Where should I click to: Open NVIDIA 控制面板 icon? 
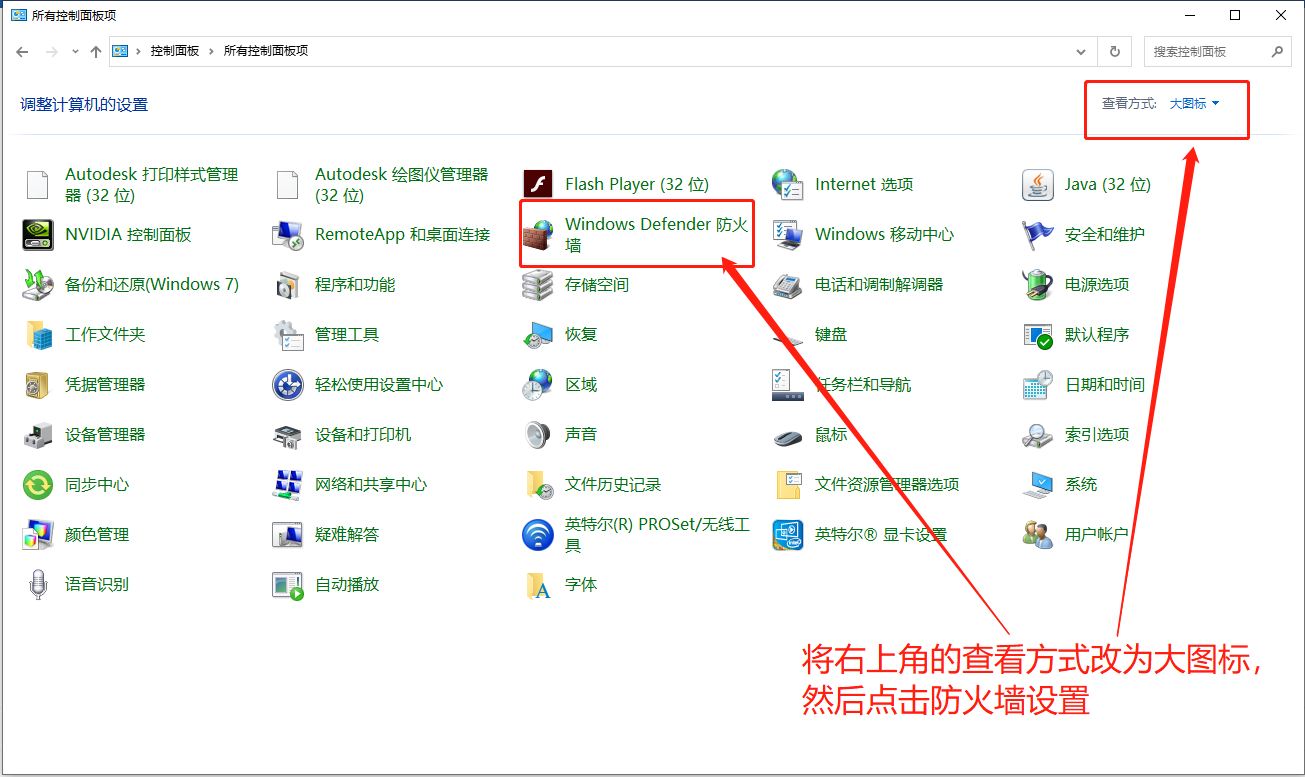point(37,235)
